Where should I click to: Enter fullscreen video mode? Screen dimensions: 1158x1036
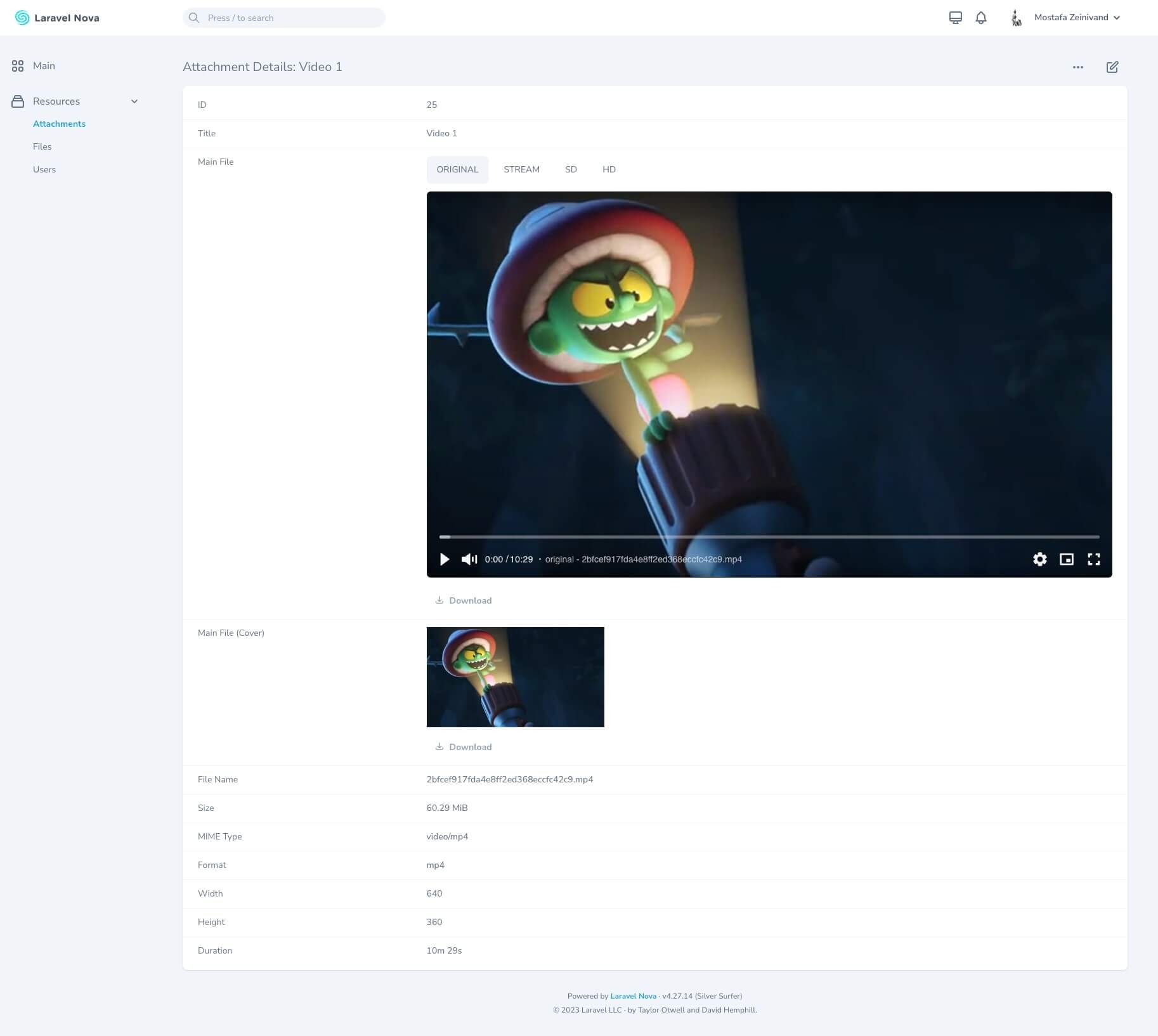pos(1094,559)
